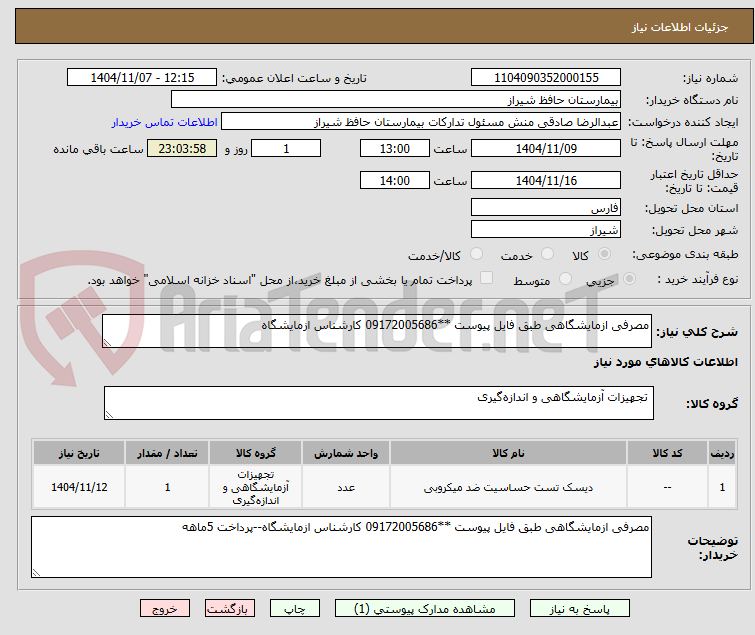
Task: Click the resize grip of گروه کالا box
Action: tap(109, 415)
